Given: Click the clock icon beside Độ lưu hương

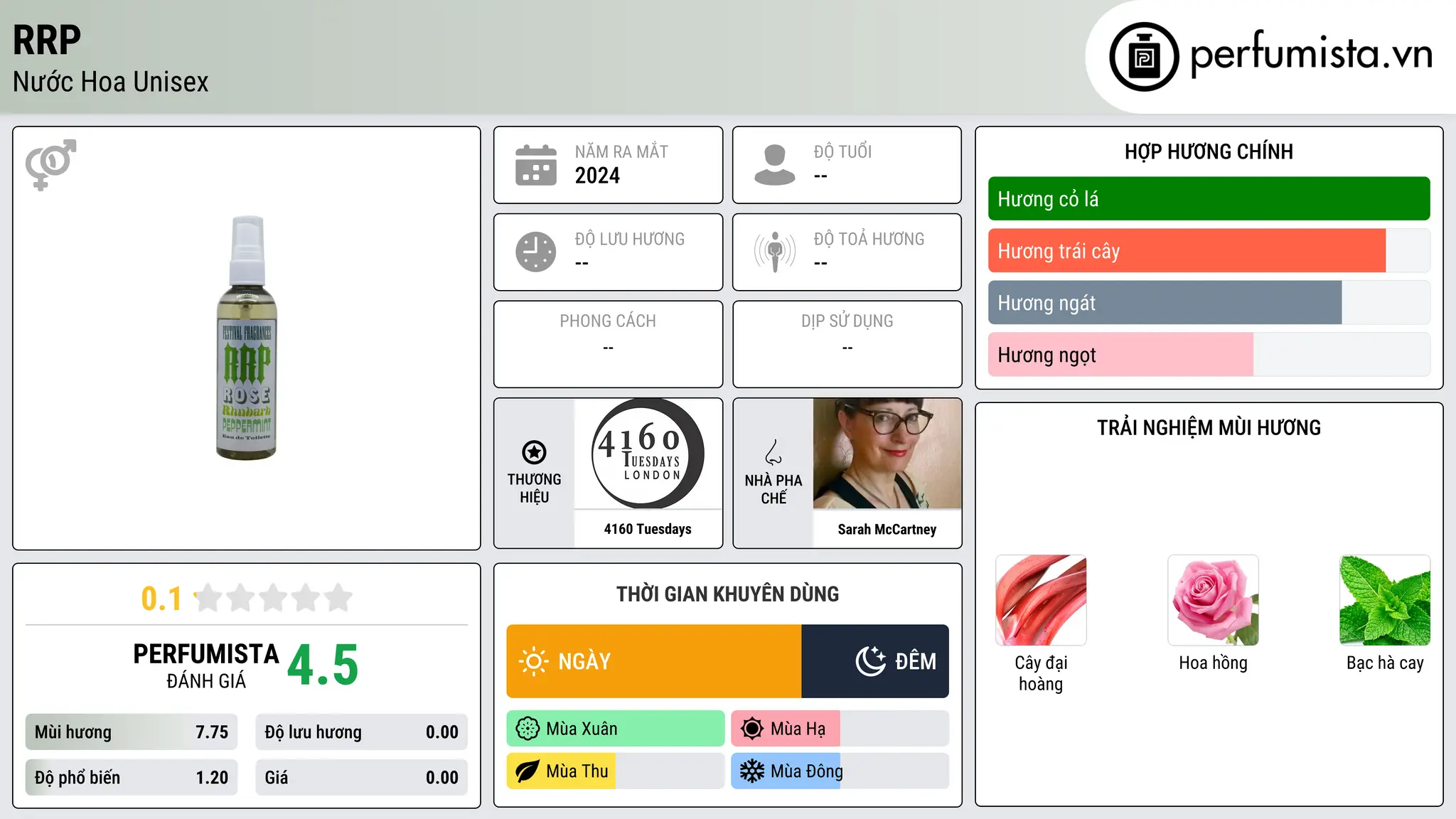Looking at the screenshot, I should point(535,252).
